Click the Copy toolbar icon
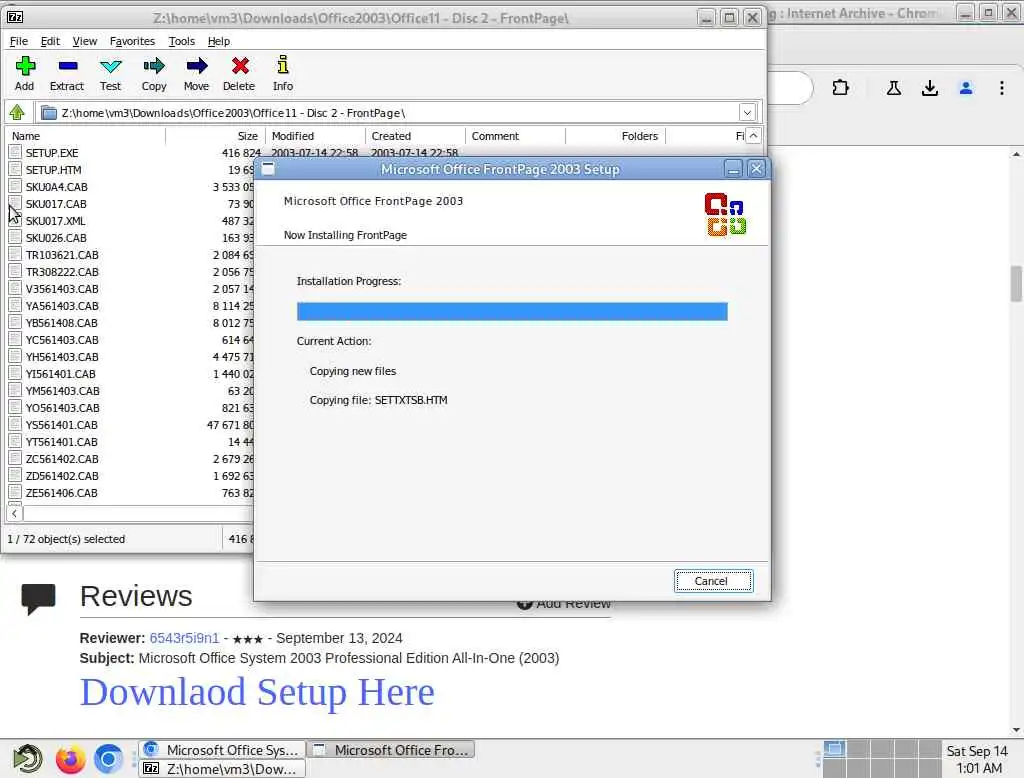This screenshot has width=1024, height=778. (x=153, y=66)
